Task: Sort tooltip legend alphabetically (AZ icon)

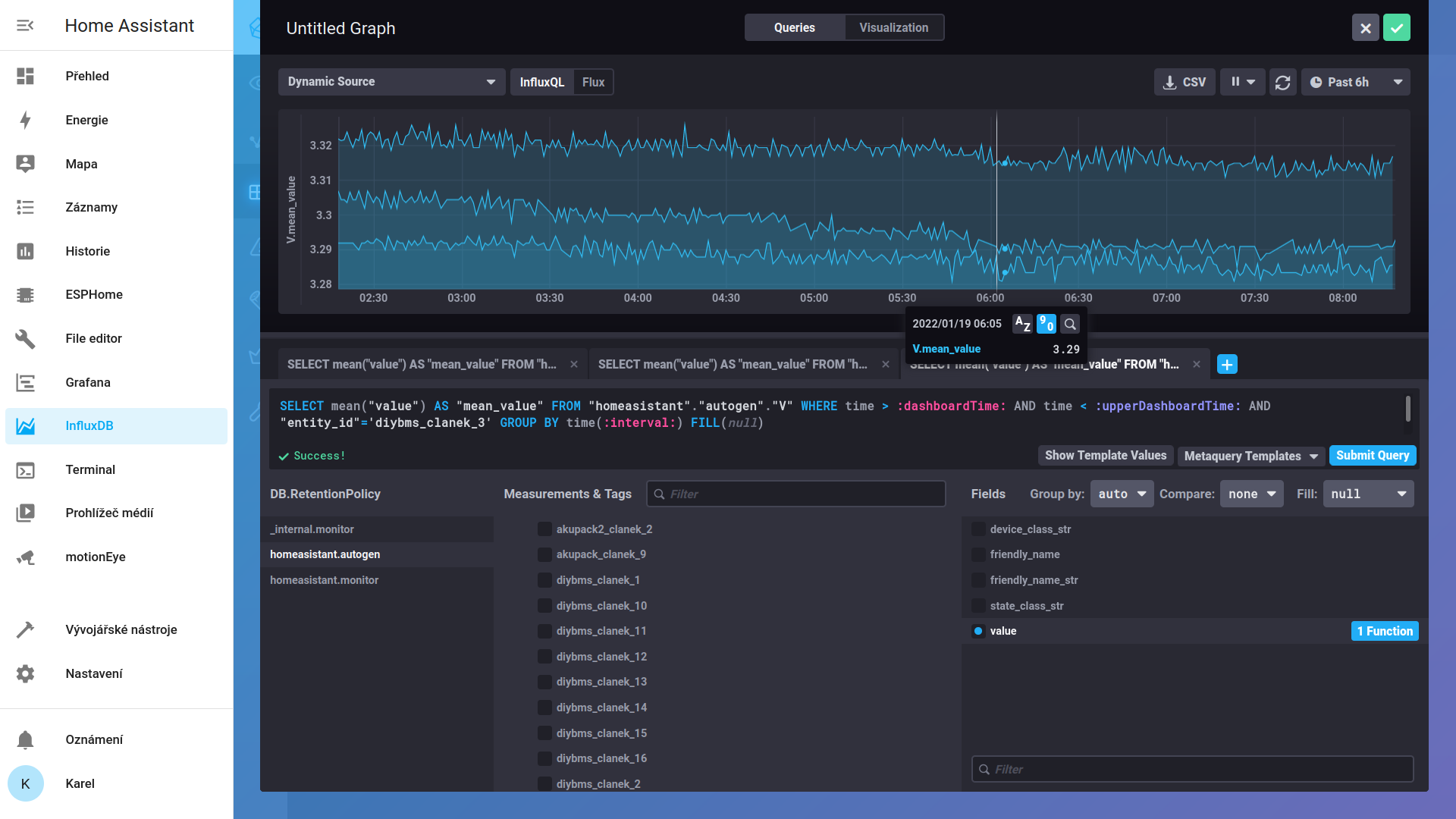Action: tap(1022, 324)
